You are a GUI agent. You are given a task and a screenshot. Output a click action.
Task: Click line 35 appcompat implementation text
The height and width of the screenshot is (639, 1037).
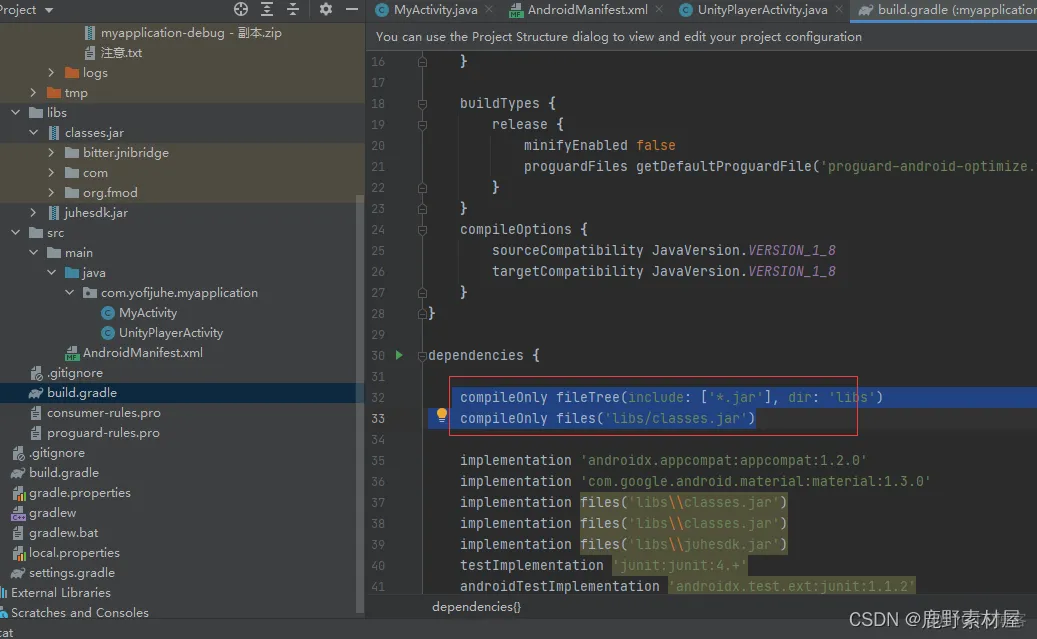coord(663,460)
